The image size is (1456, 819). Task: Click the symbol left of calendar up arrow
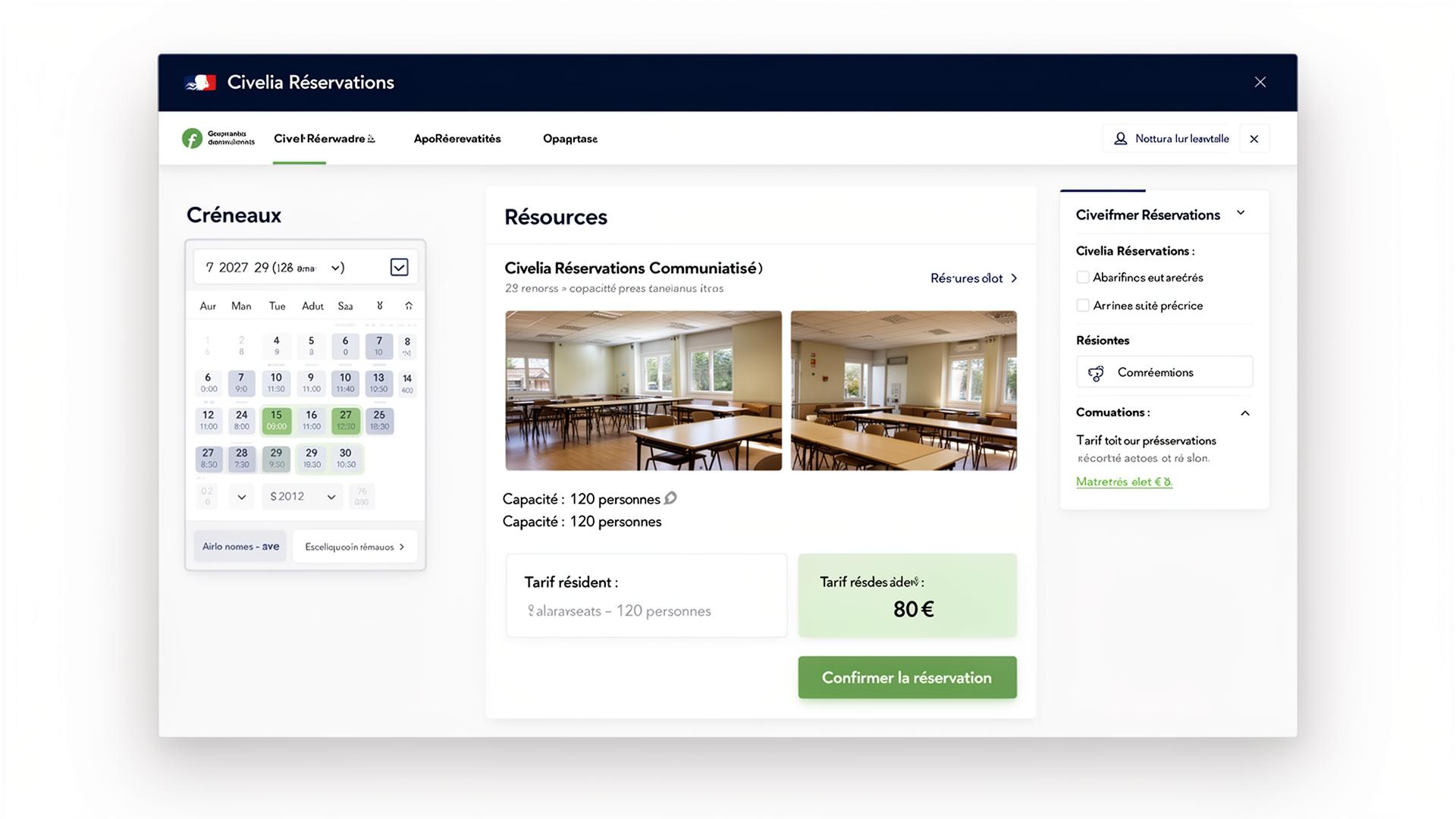pyautogui.click(x=380, y=306)
